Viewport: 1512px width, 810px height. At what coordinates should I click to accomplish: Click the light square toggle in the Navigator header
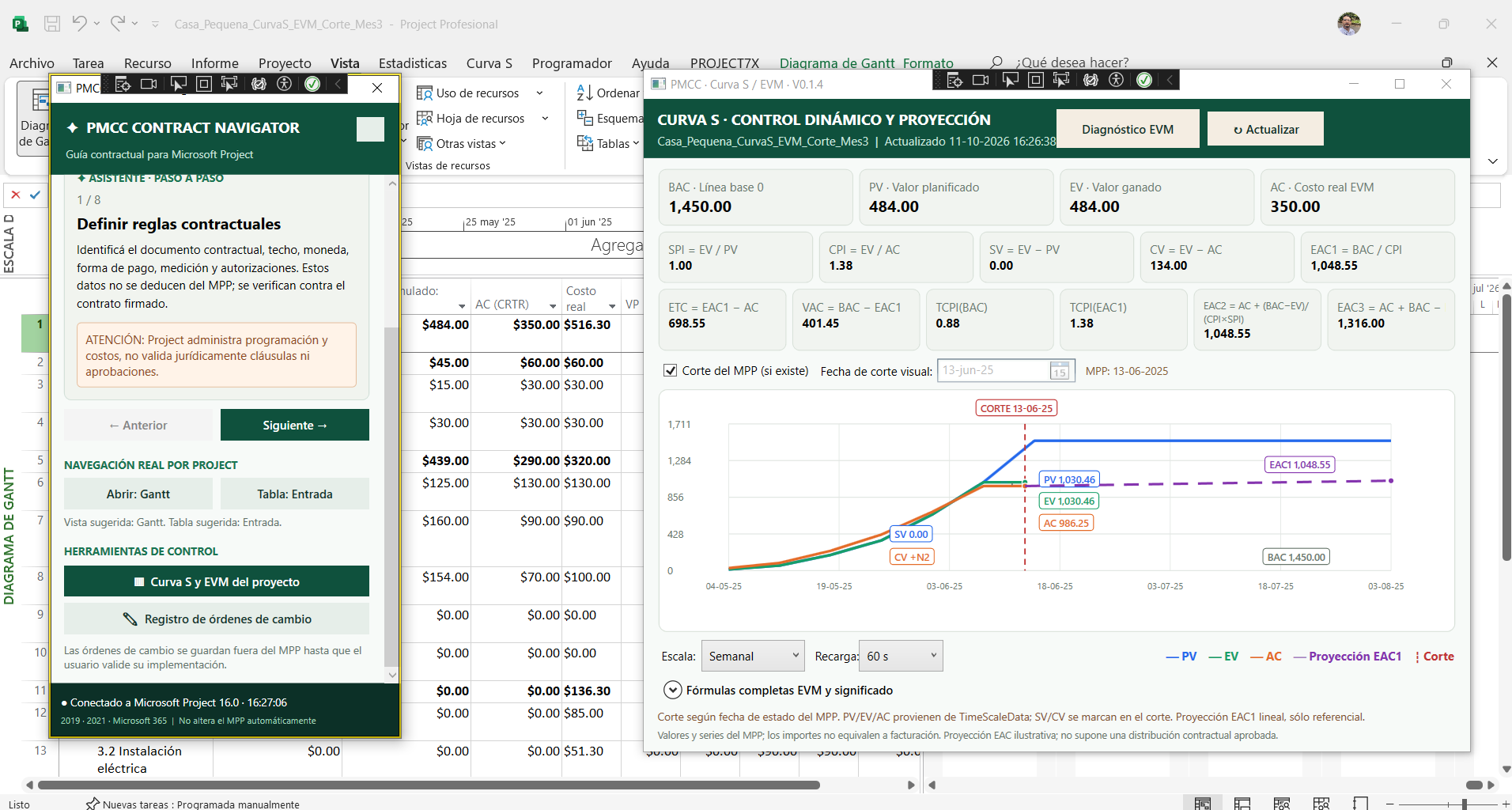(x=370, y=129)
